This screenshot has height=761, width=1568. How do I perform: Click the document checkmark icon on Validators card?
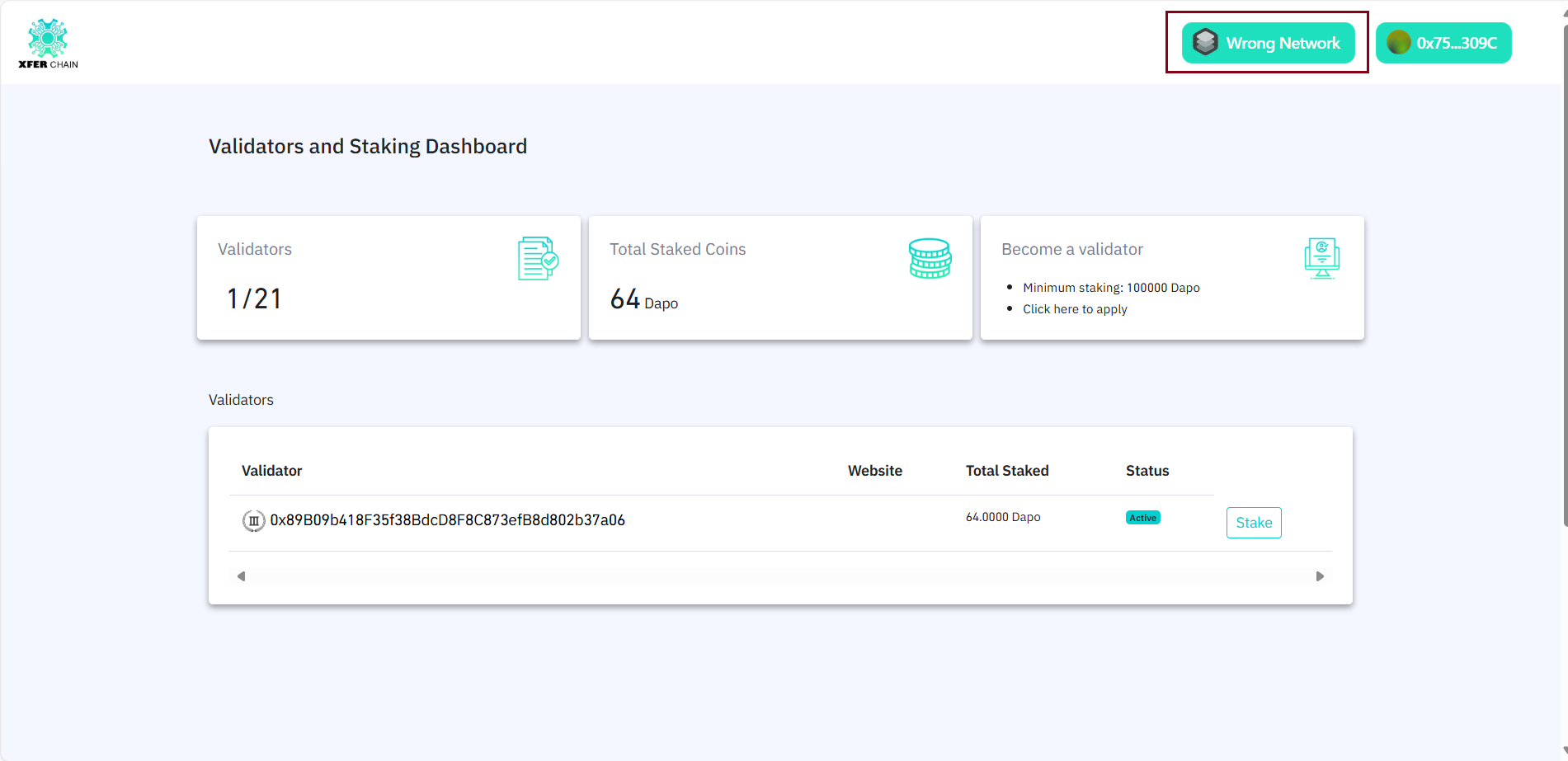(537, 257)
